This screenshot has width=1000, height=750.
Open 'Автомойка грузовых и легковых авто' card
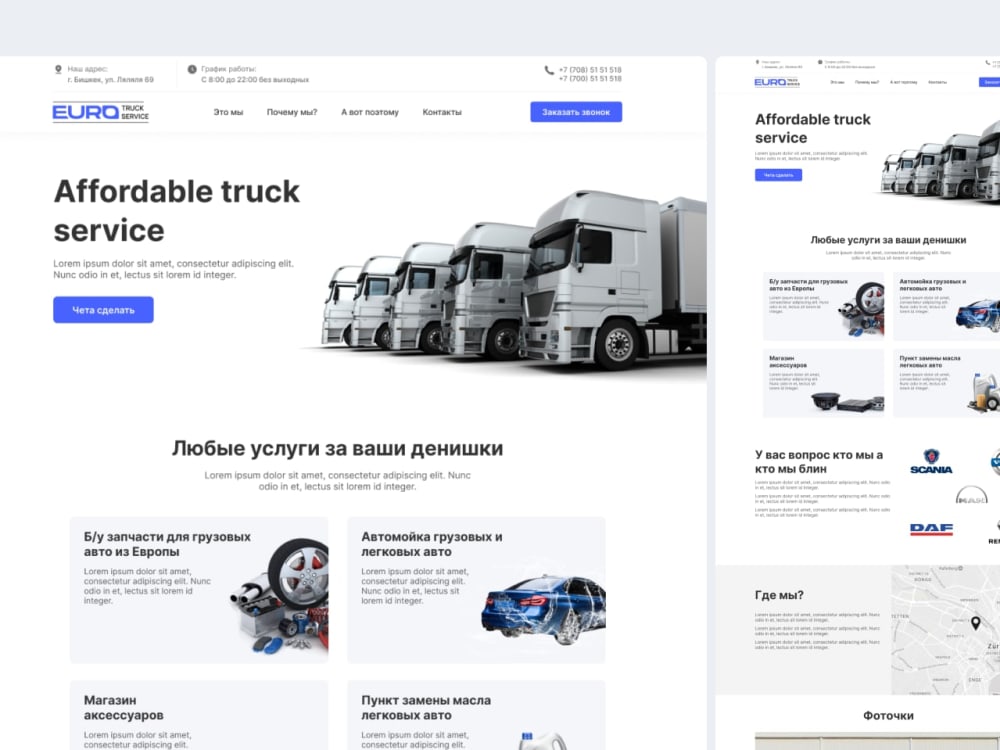476,590
